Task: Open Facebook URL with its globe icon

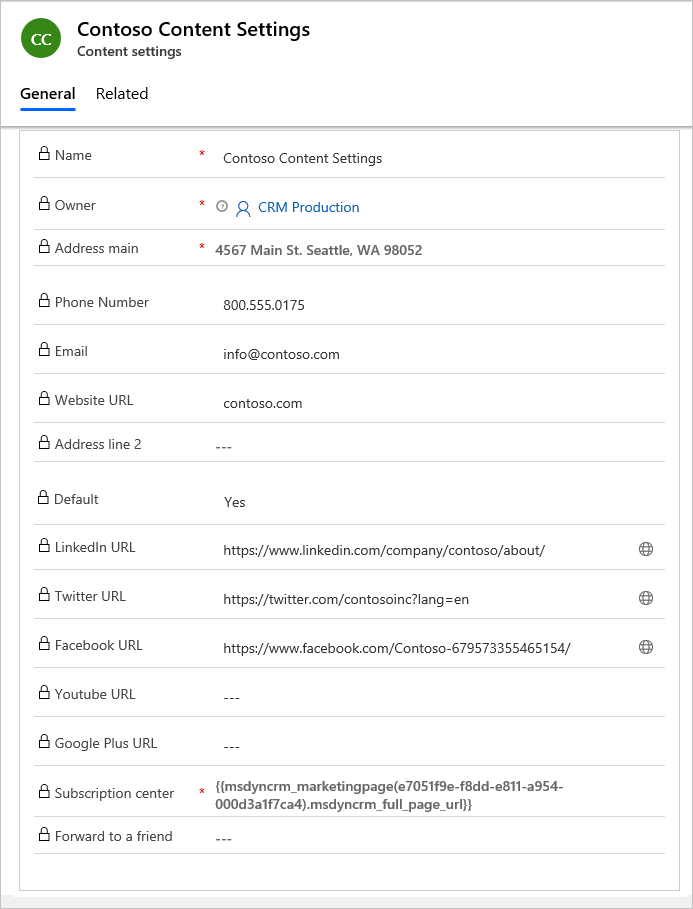Action: tap(645, 647)
